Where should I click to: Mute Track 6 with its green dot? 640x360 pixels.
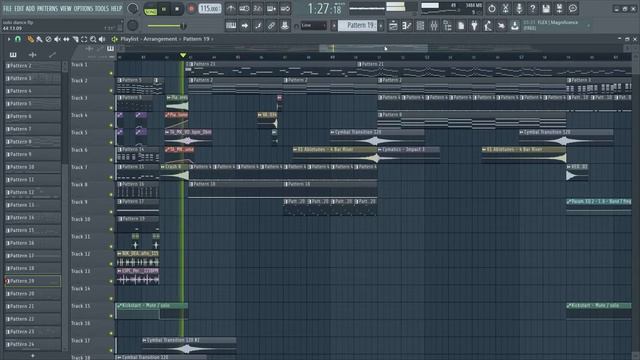111,160
